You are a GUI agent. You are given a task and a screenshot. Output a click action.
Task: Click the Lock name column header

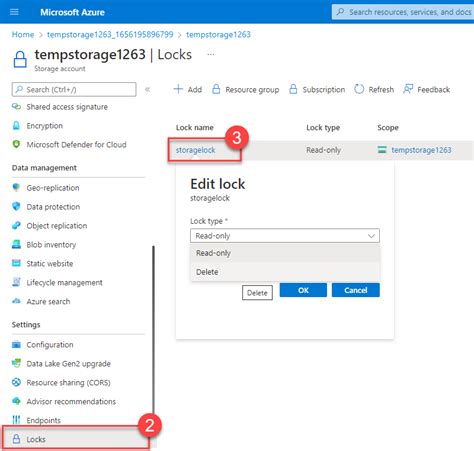pyautogui.click(x=195, y=127)
